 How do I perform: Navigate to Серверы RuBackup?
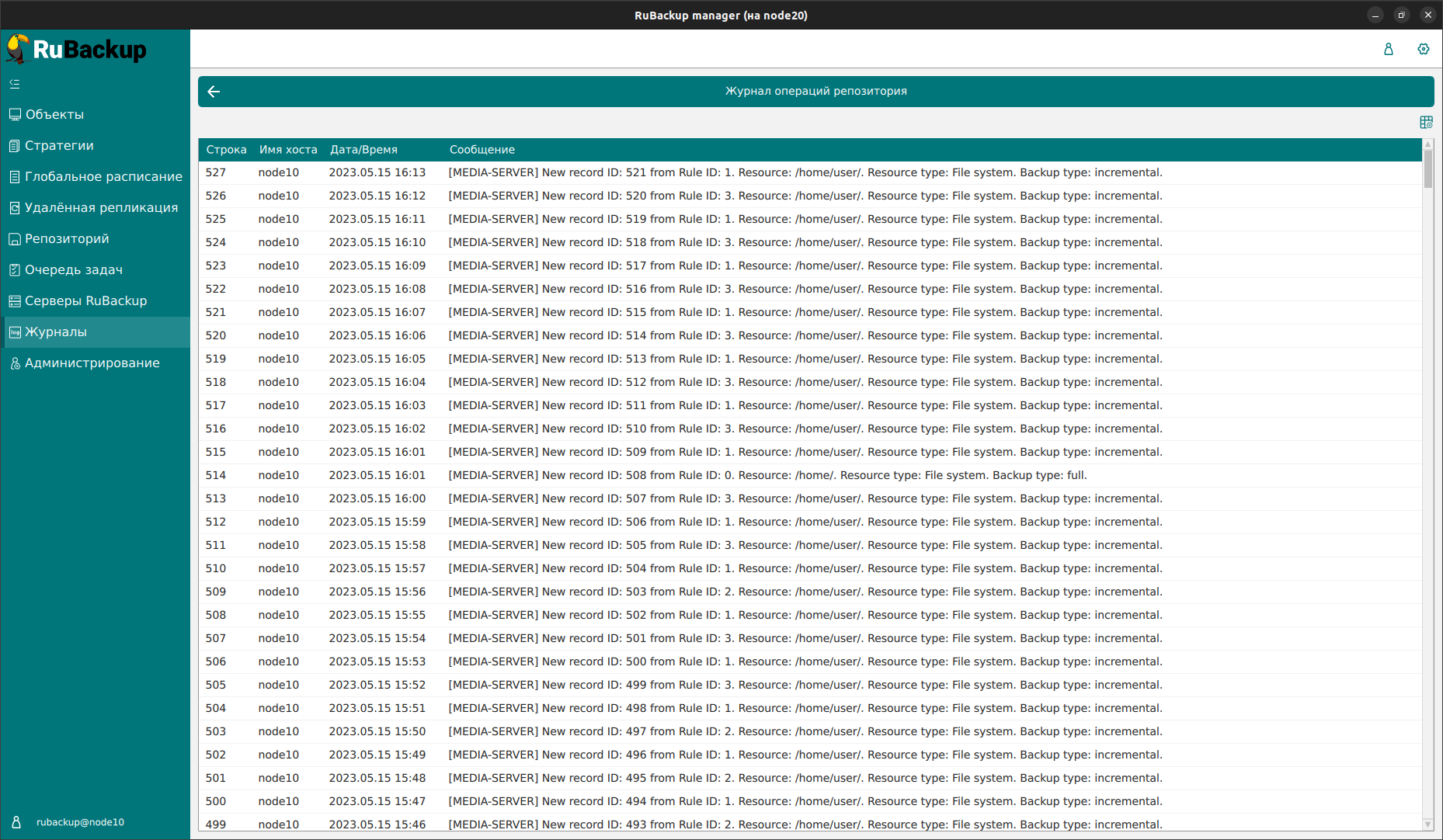pos(85,300)
